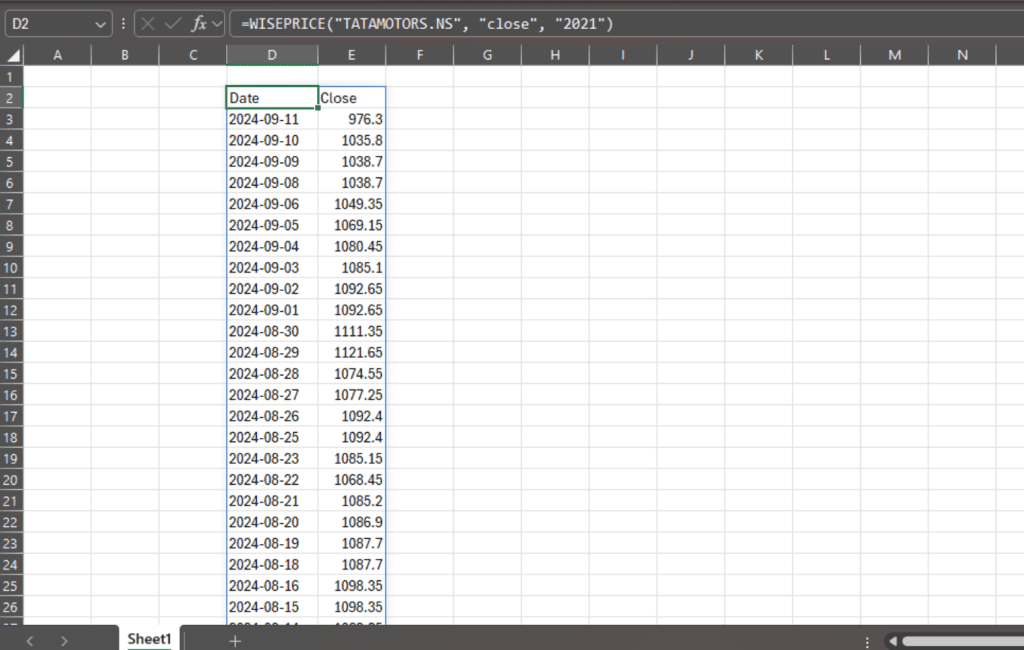Click the Enter checkmark in formula bar
This screenshot has height=650, width=1024.
coord(174,23)
